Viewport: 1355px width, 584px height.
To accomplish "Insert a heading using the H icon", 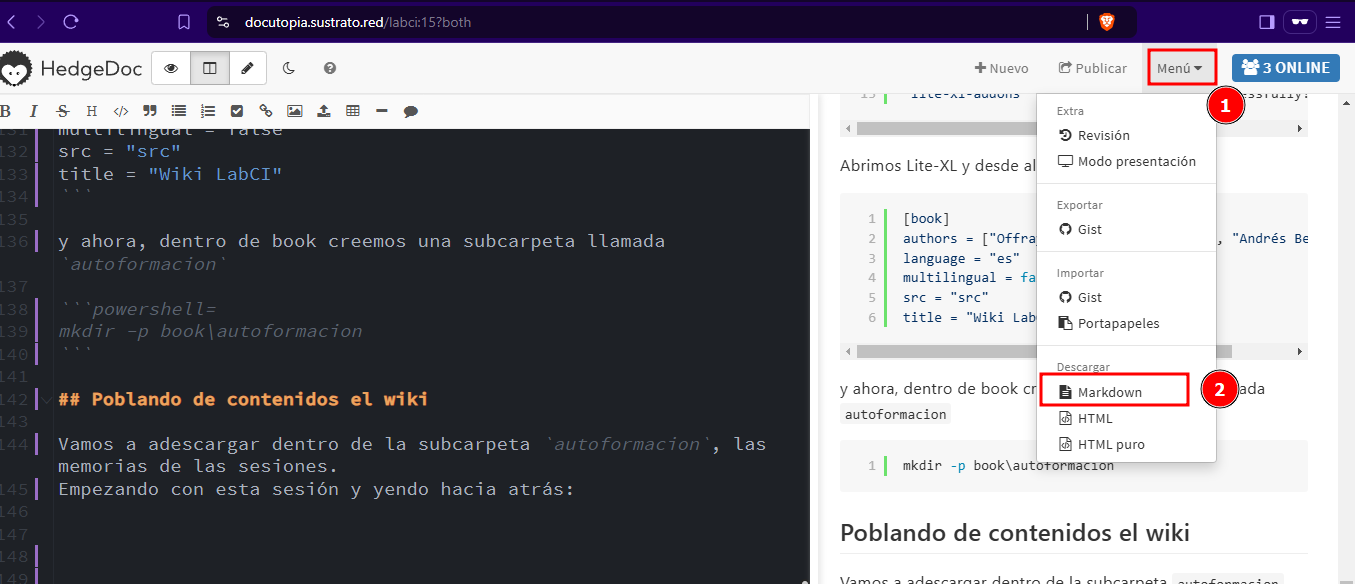I will tap(92, 111).
